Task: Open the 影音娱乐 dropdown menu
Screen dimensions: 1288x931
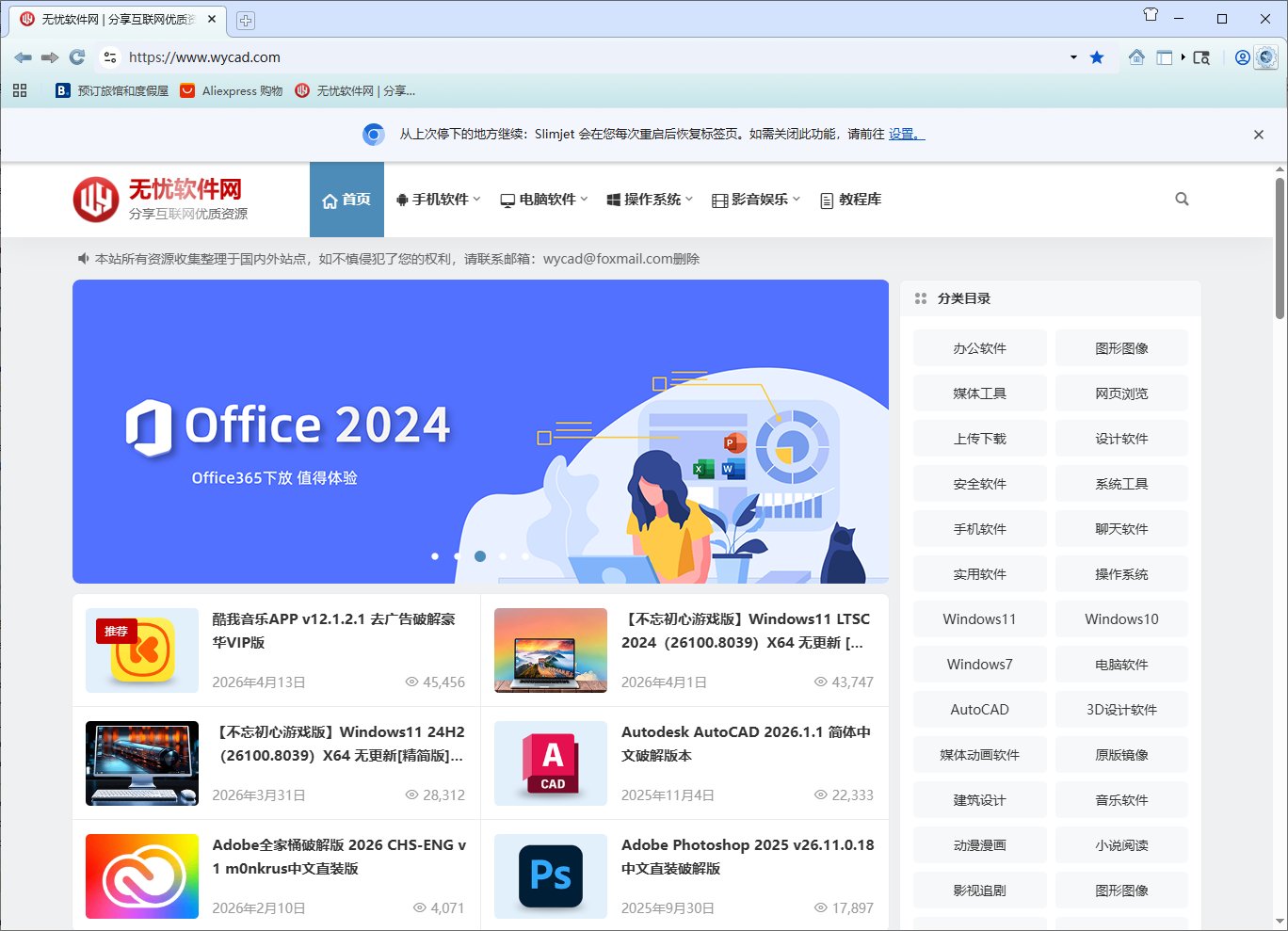Action: point(754,199)
